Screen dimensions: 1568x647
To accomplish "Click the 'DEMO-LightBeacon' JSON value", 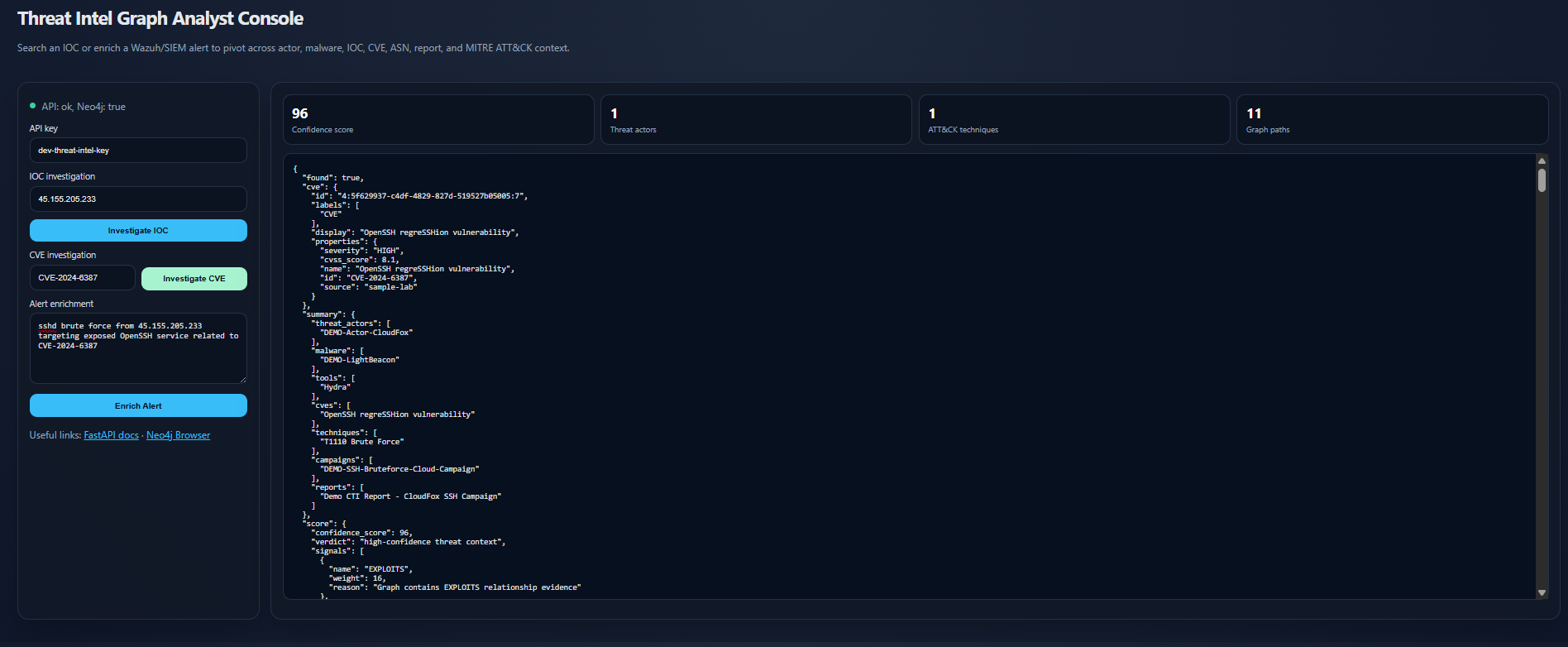I will click(360, 360).
